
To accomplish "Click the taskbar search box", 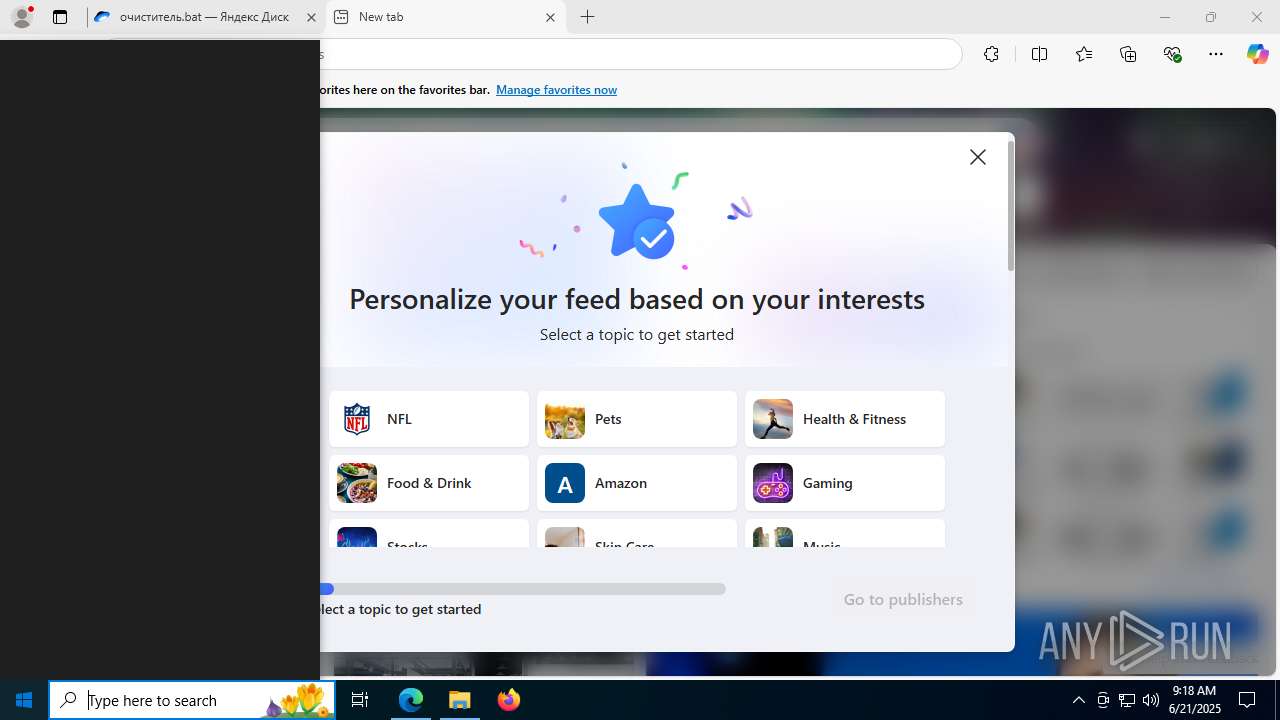I will coord(192,700).
